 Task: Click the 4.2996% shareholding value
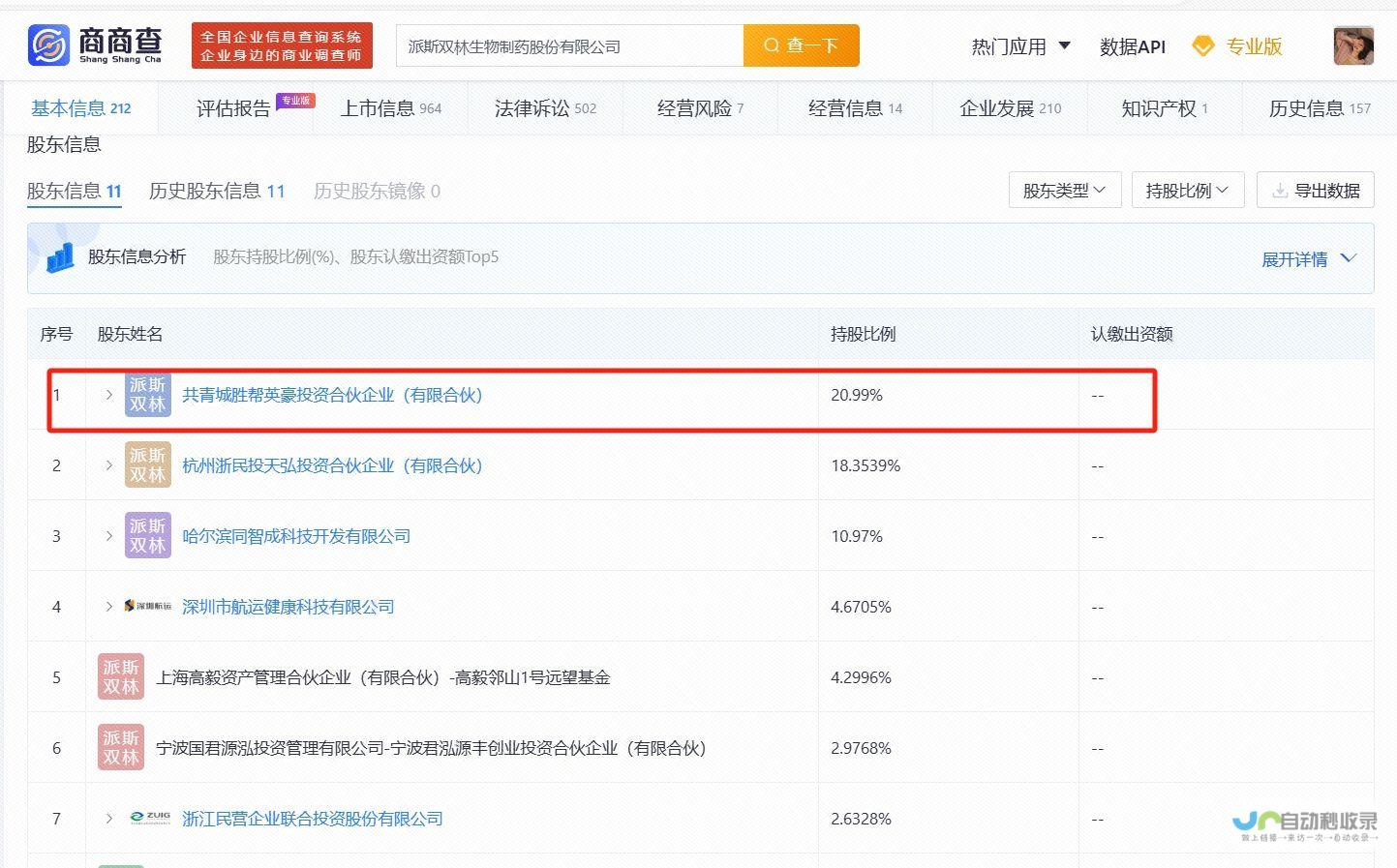coord(861,677)
